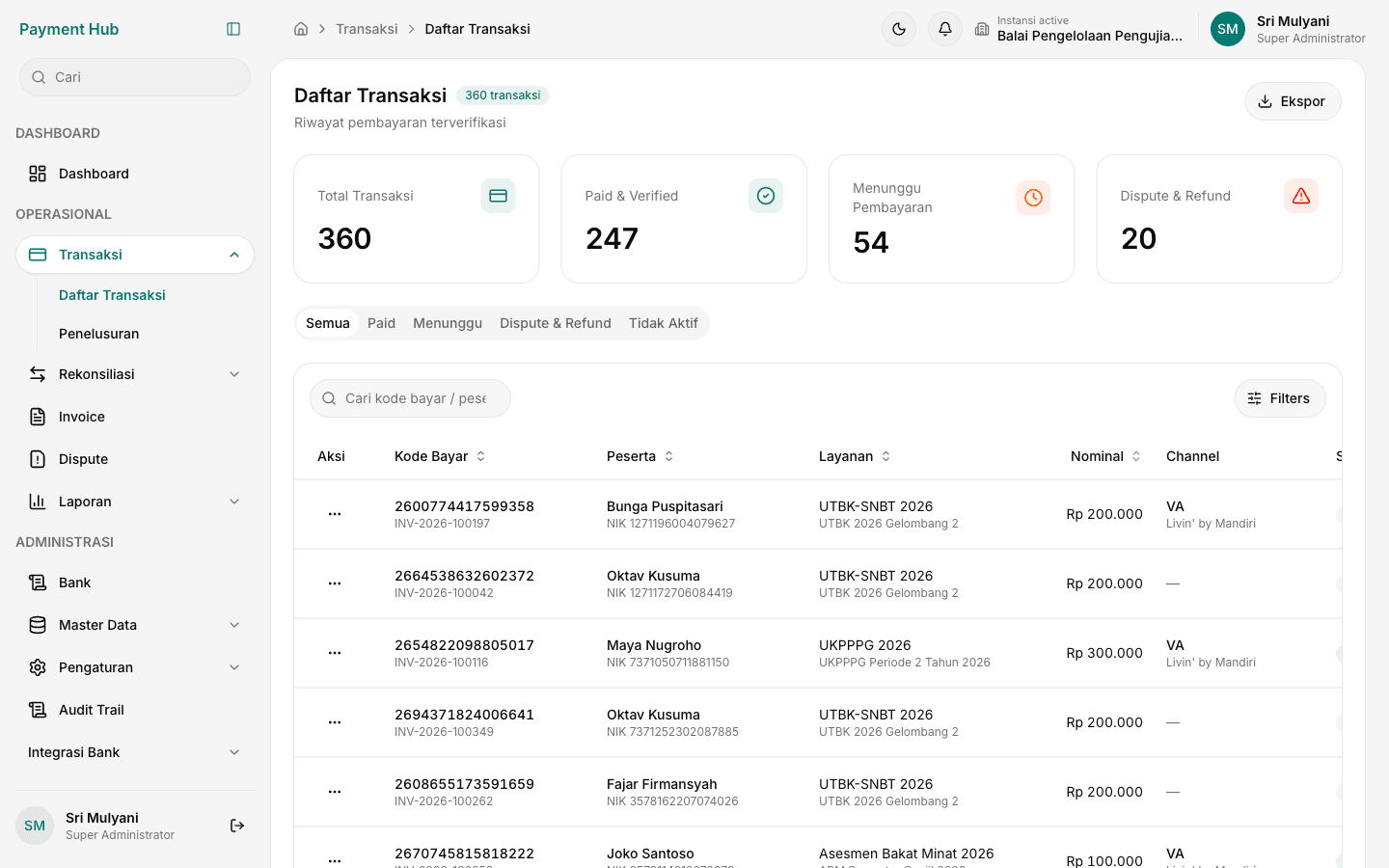Open Invoice in the sidebar
Screen dimensions: 1389x868
pyautogui.click(x=135, y=417)
